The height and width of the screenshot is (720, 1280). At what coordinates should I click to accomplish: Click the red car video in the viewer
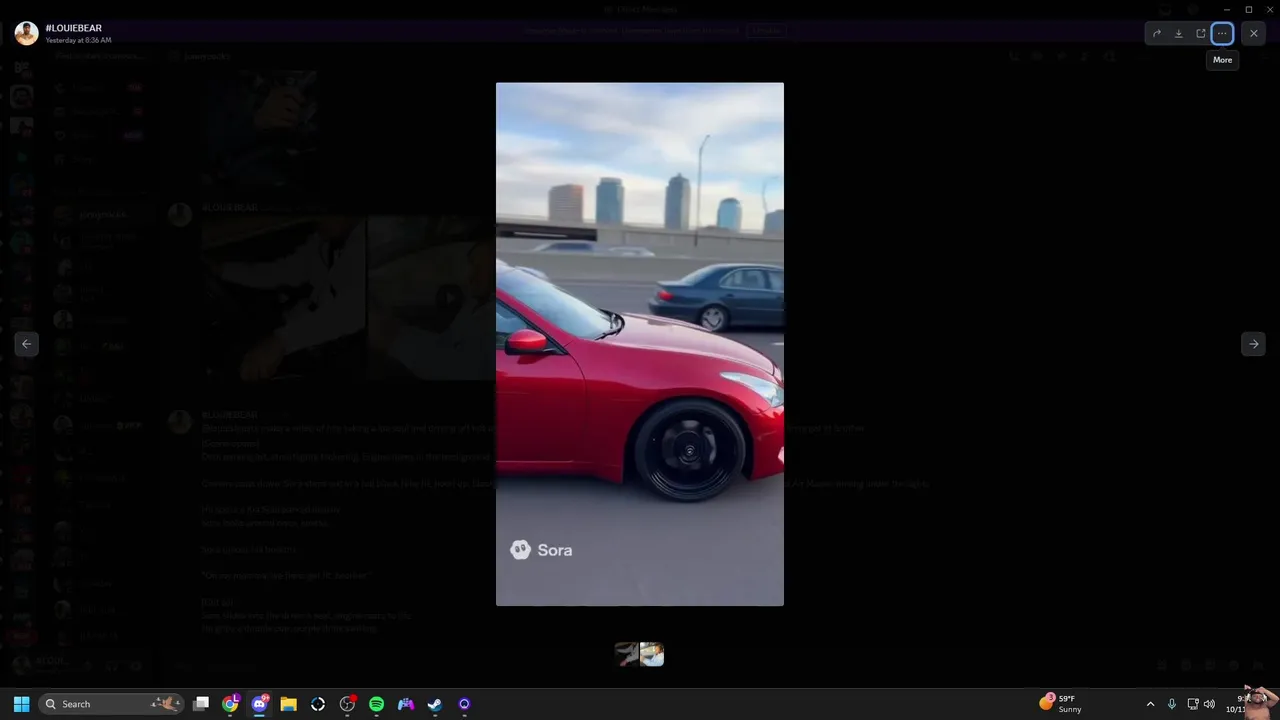click(640, 344)
